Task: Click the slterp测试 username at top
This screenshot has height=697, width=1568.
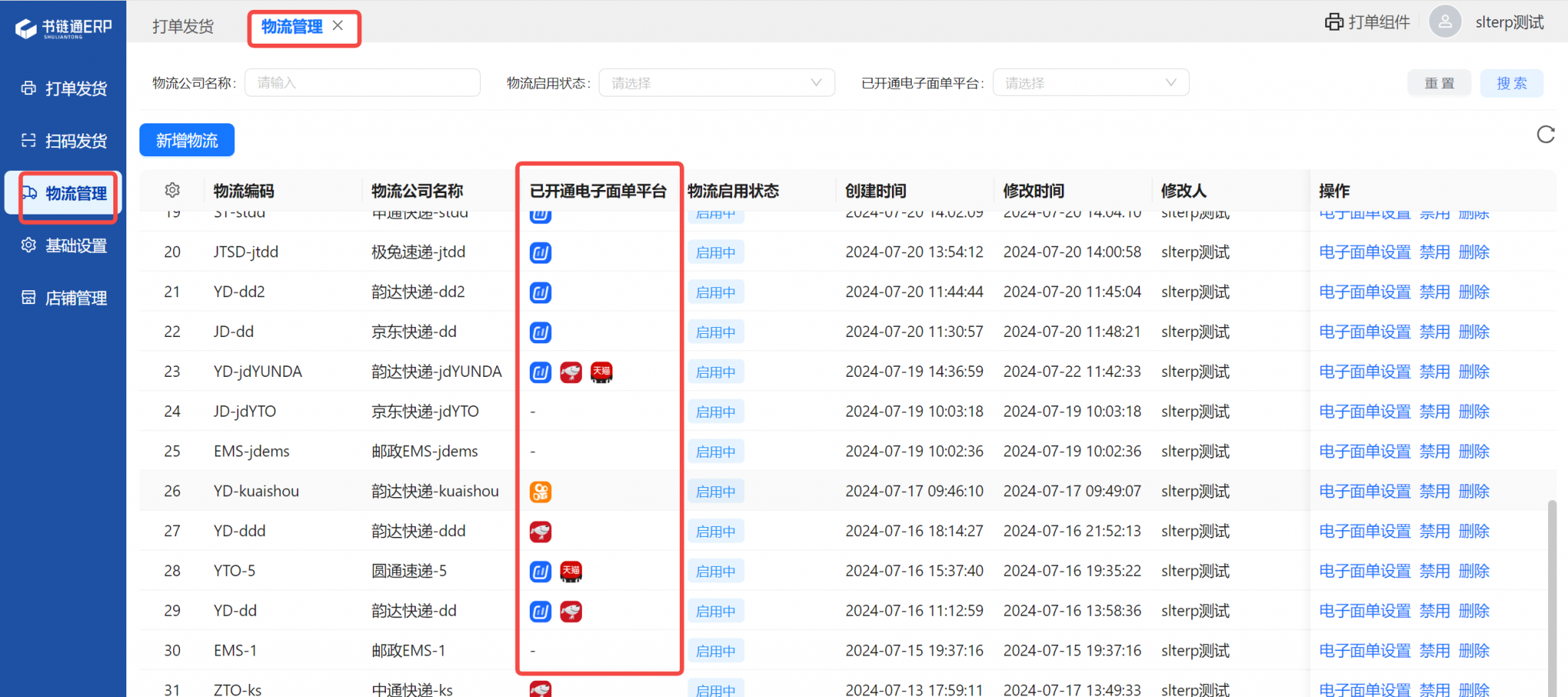Action: [1510, 22]
